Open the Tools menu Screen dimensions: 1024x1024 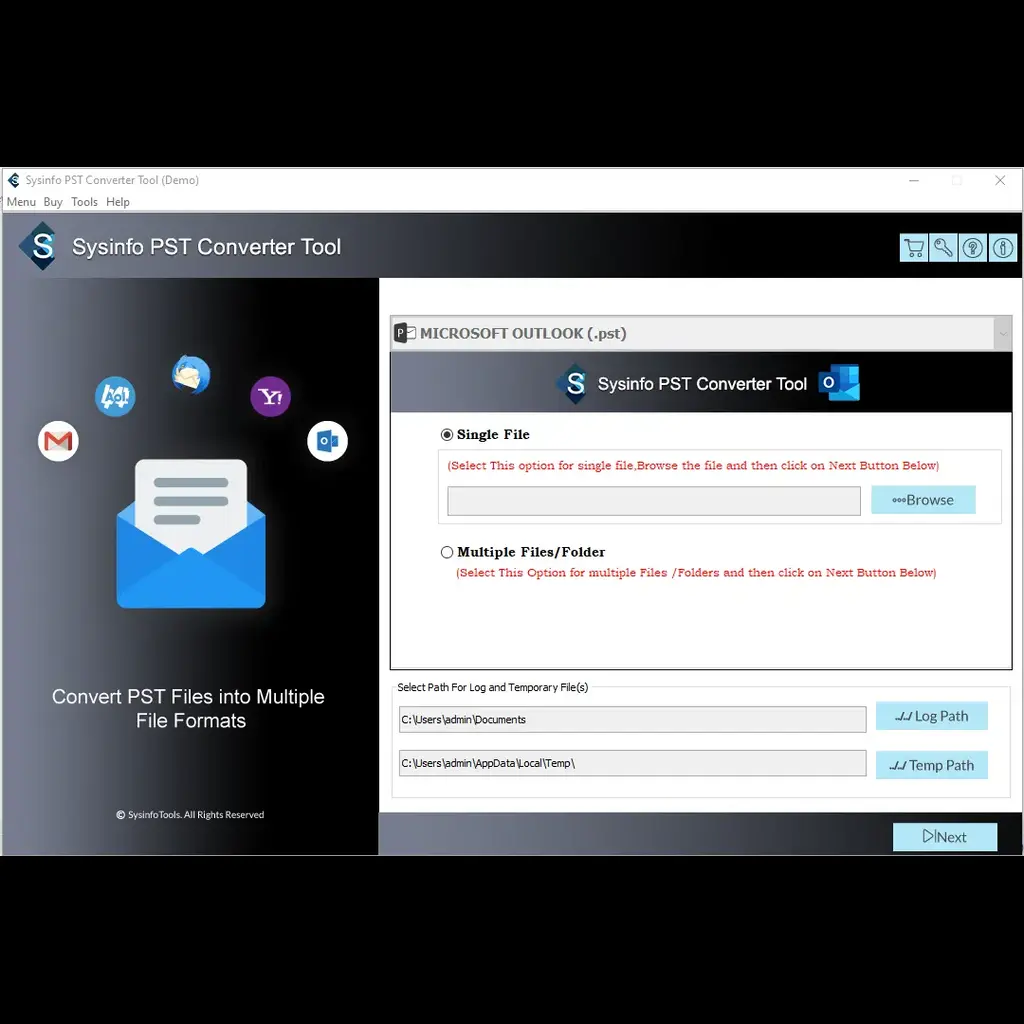(84, 202)
